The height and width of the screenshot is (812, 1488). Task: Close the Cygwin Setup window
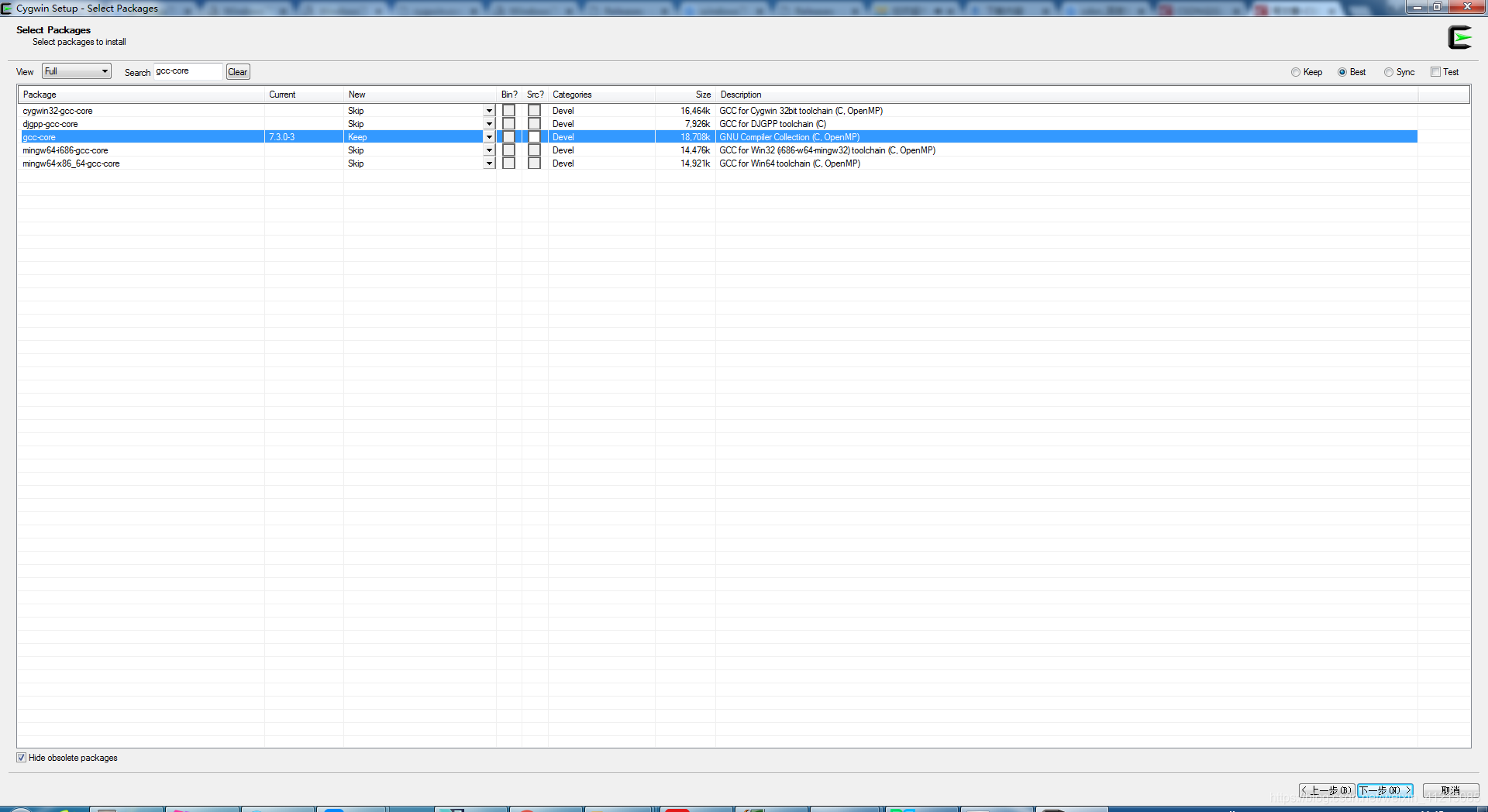pos(1467,7)
